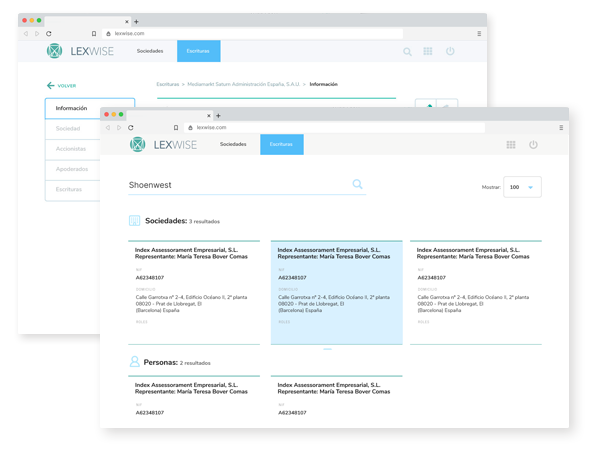Reload the page in front browser window
596x462 pixels.
131,128
